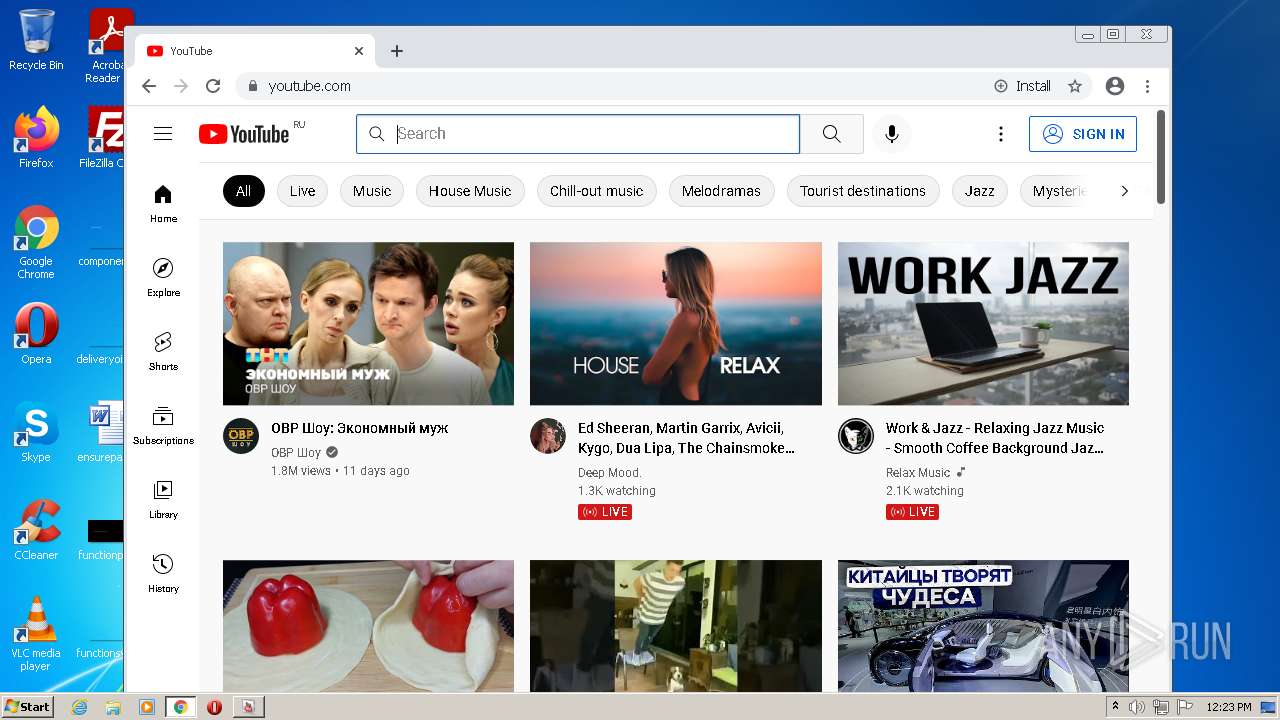Open Subscriptions in the sidebar

point(163,425)
